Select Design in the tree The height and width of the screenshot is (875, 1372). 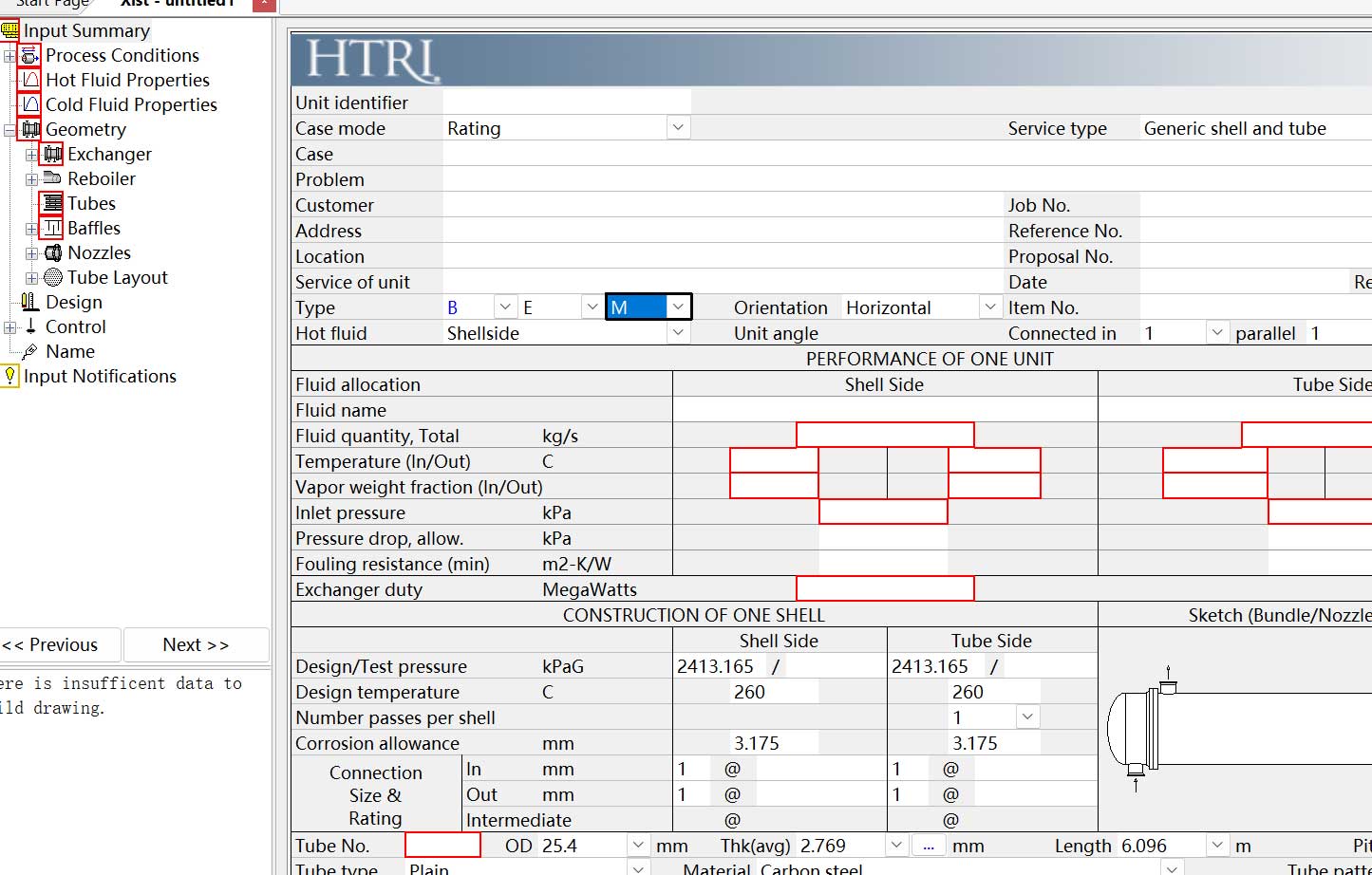tap(73, 303)
